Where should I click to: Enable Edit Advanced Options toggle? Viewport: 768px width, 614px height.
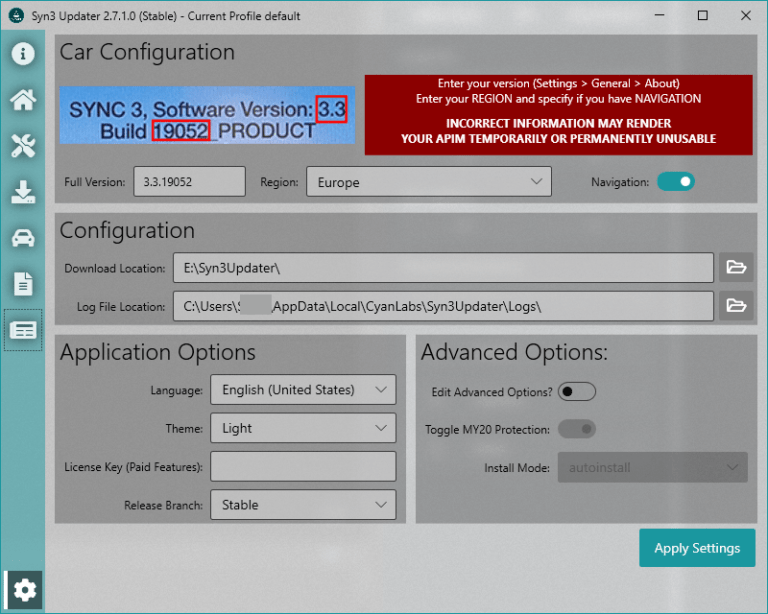576,392
